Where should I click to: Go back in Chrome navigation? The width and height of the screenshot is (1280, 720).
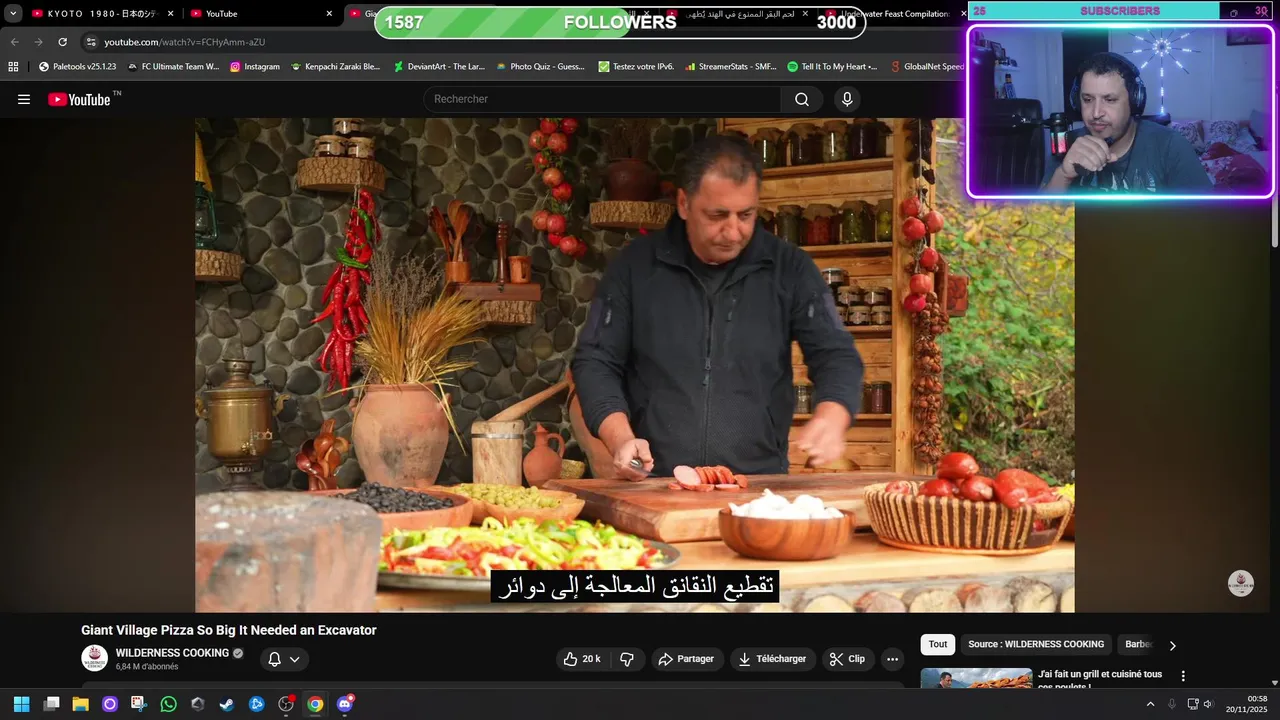pos(14,42)
